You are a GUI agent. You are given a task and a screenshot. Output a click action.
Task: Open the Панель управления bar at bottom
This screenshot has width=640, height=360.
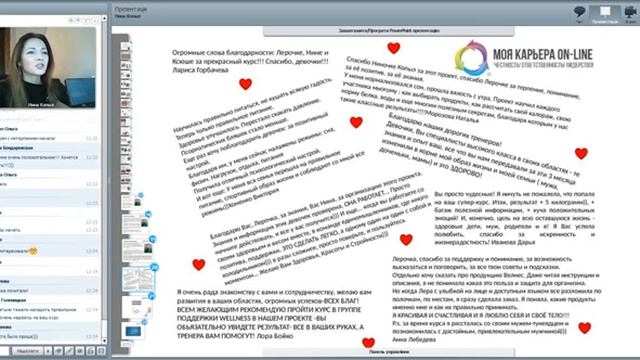[x=389, y=352]
